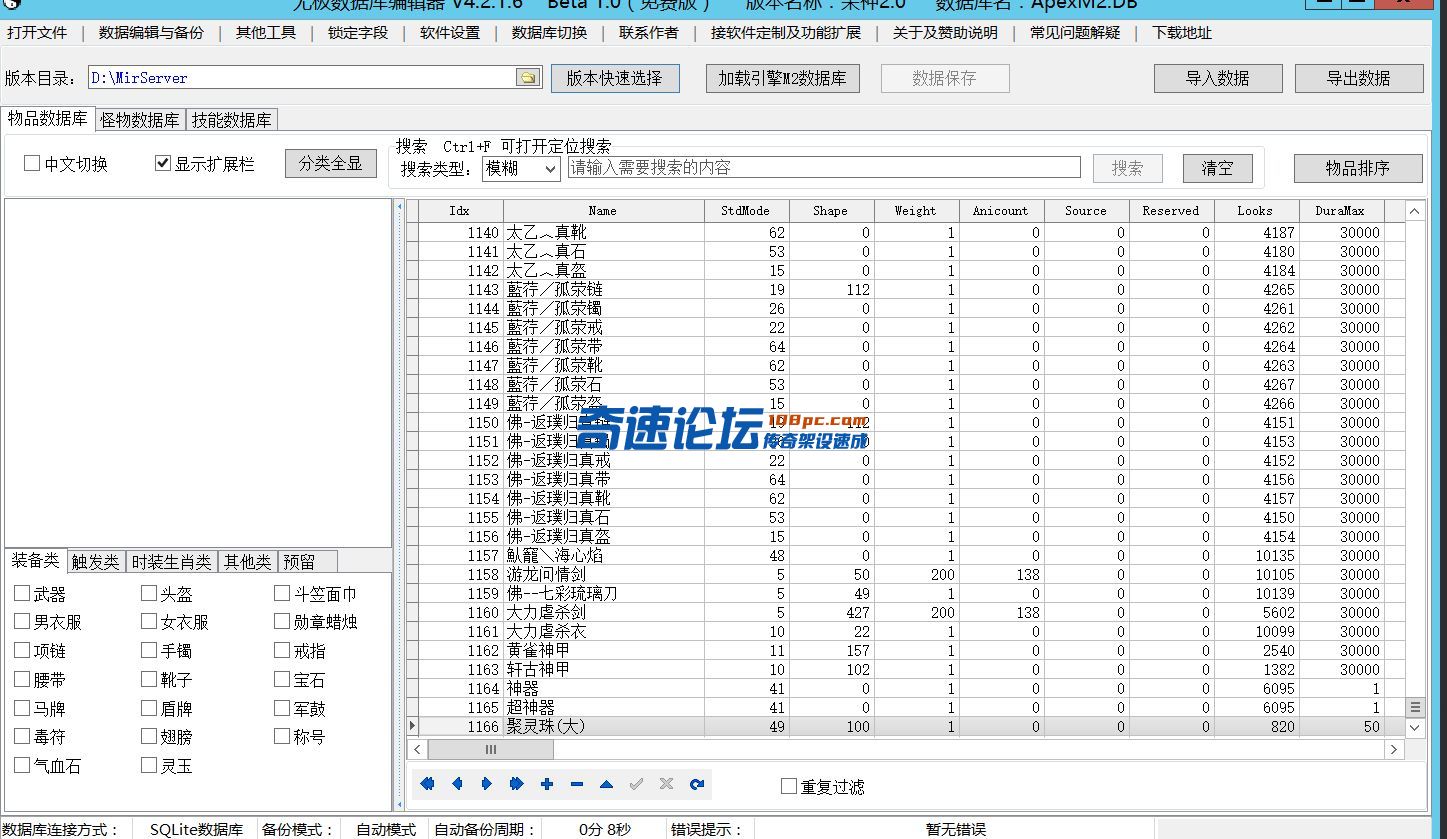Click the post edit checkmark icon
Image resolution: width=1447 pixels, height=839 pixels.
pyautogui.click(x=636, y=784)
